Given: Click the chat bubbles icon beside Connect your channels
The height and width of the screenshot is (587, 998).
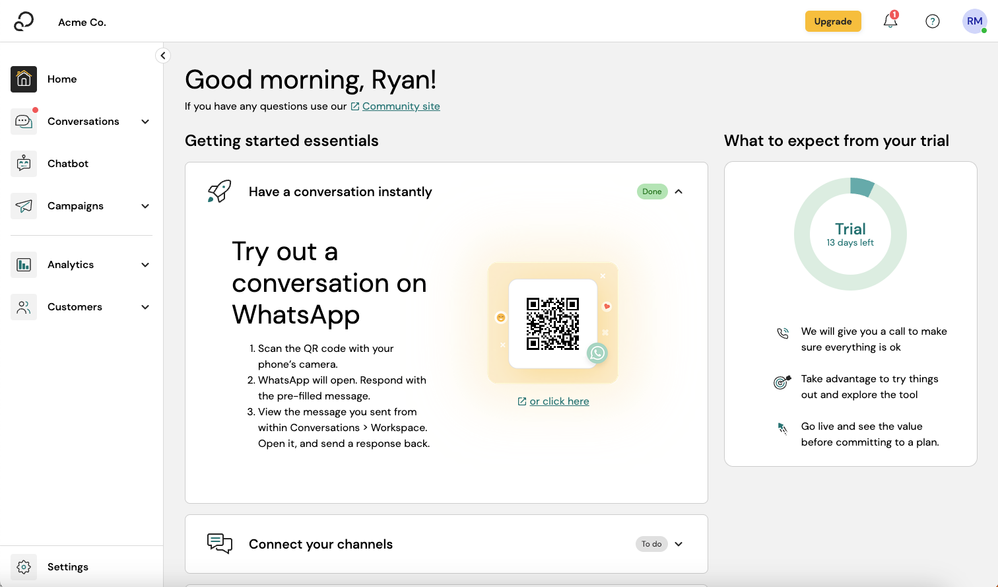Looking at the screenshot, I should 220,544.
